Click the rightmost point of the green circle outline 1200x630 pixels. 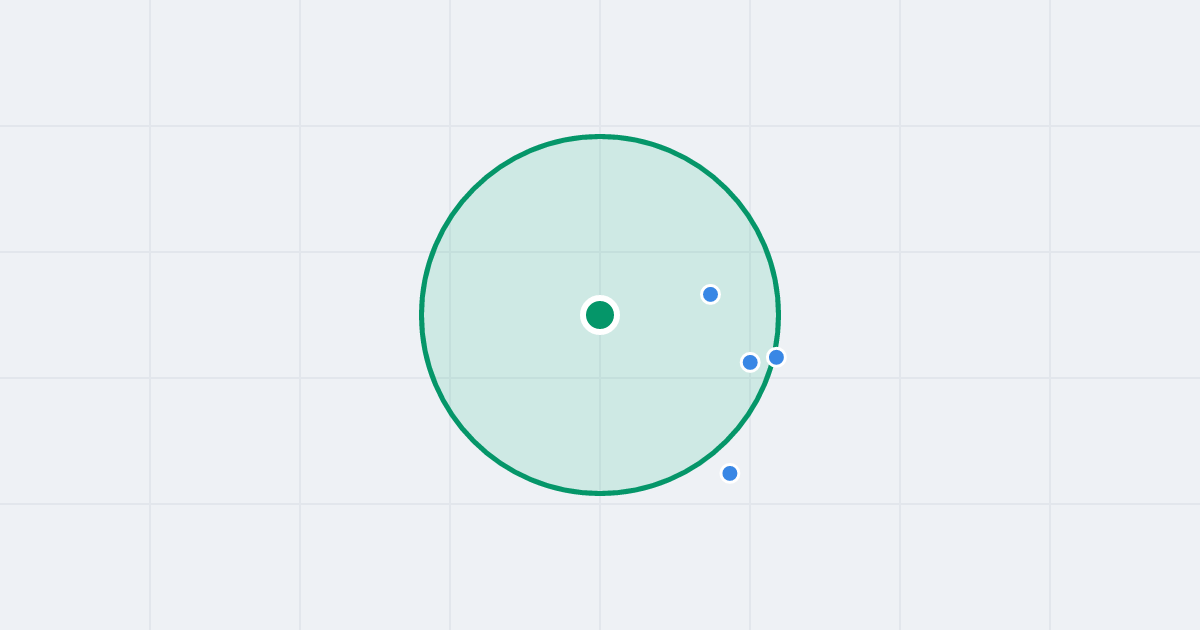point(778,315)
